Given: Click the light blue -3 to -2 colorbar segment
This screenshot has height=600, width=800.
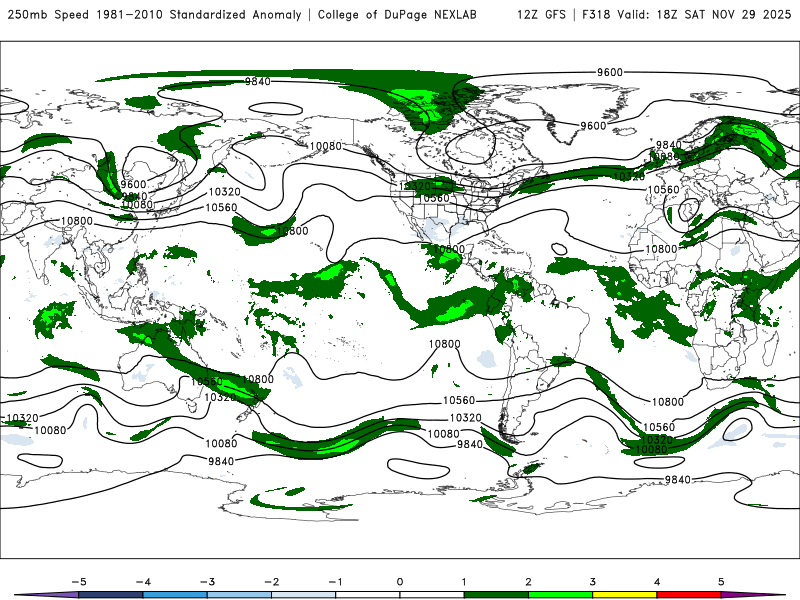Looking at the screenshot, I should 239,595.
